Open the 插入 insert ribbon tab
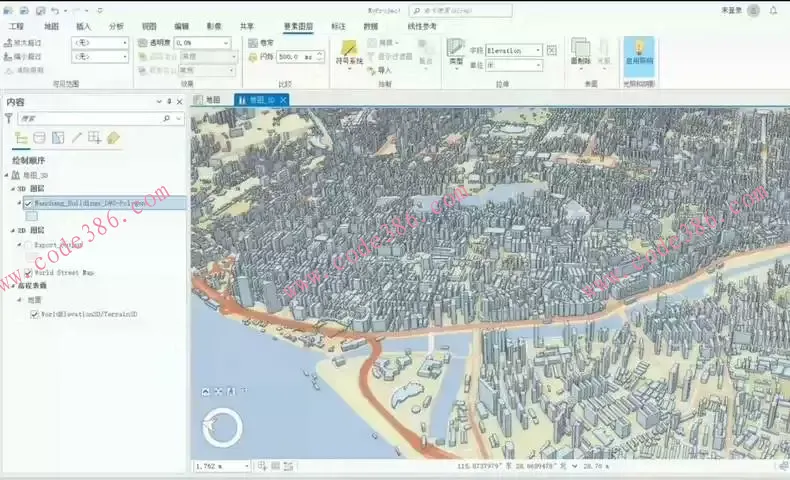790x480 pixels. (83, 26)
